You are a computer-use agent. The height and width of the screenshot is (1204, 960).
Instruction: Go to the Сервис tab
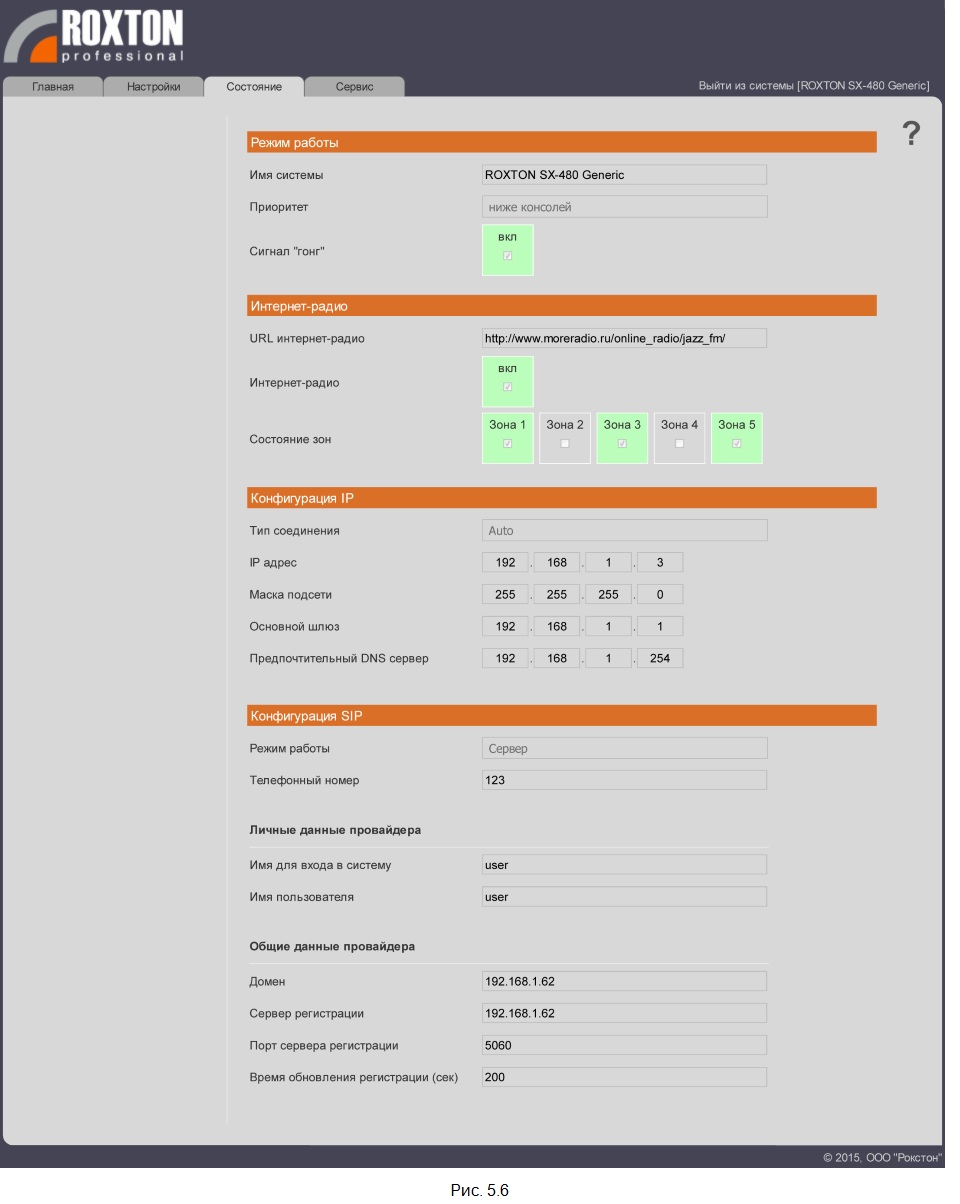(x=355, y=87)
